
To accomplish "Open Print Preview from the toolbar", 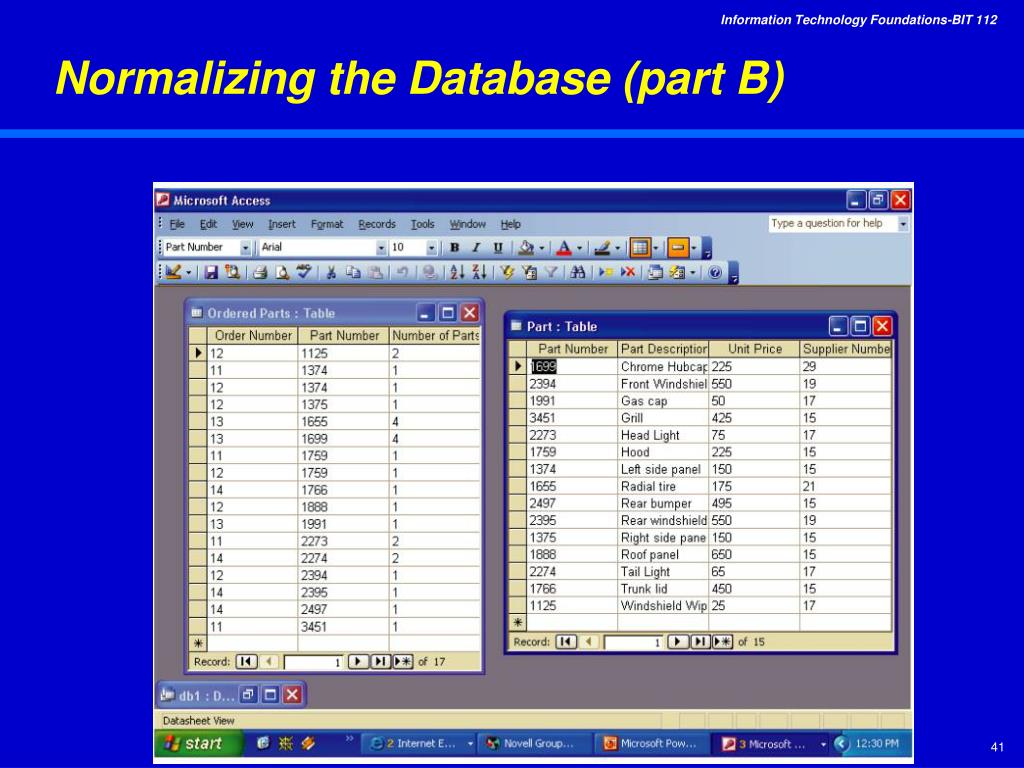I will coord(281,272).
